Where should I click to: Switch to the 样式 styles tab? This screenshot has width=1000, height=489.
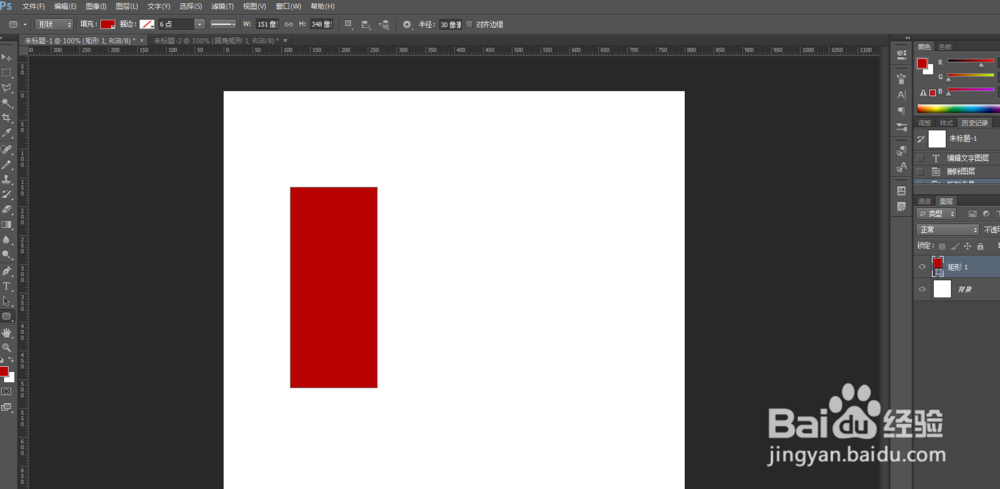[946, 122]
